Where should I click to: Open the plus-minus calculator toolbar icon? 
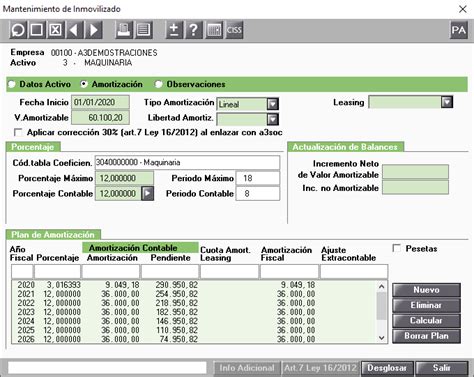pos(174,30)
